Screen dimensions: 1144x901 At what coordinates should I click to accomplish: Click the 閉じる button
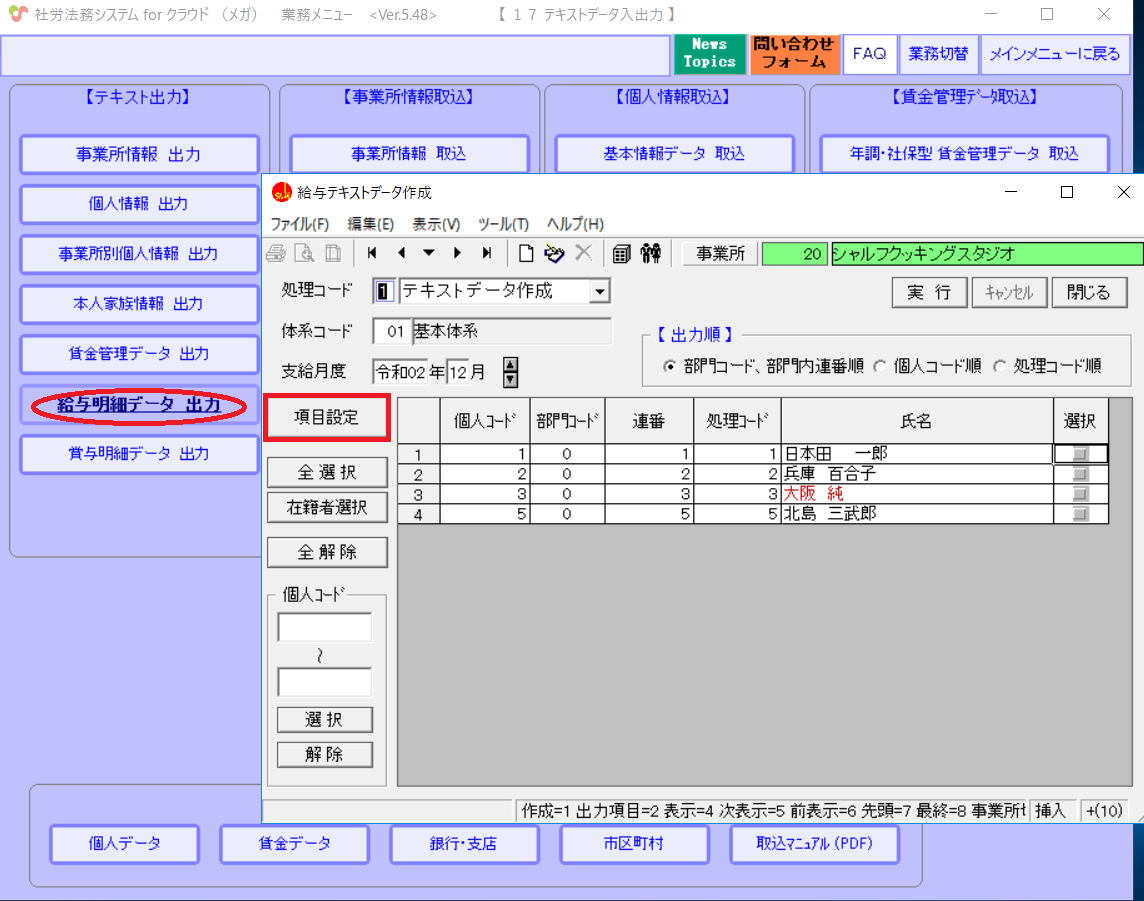[x=1089, y=293]
